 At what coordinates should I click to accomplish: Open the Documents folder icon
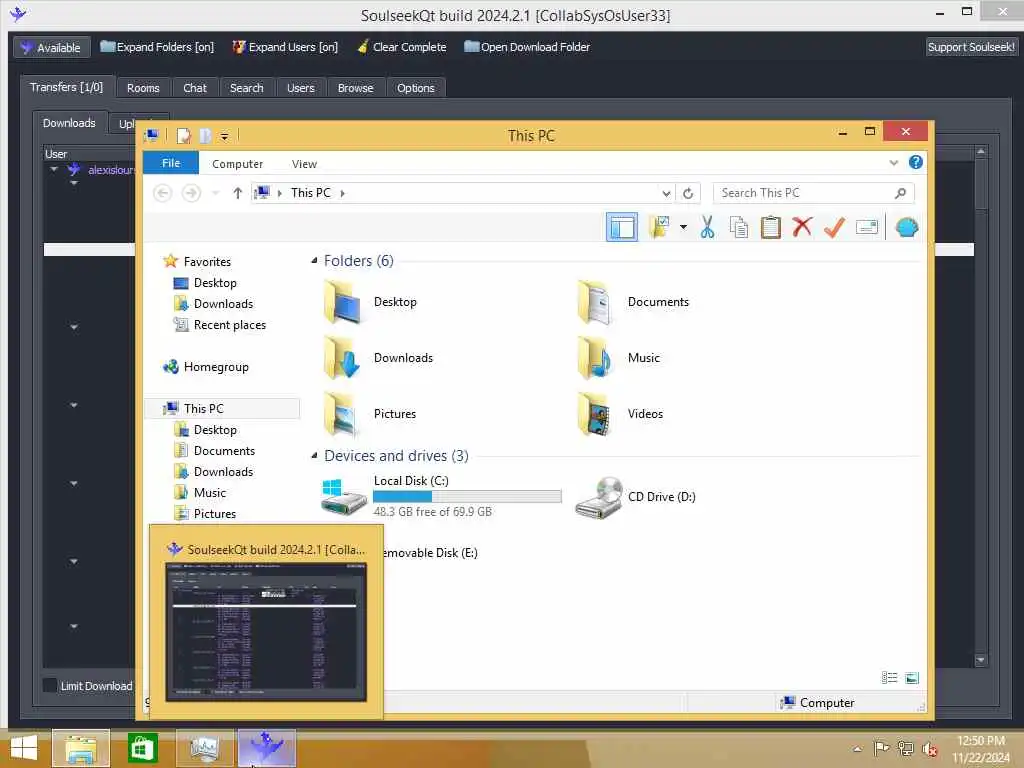coord(594,302)
